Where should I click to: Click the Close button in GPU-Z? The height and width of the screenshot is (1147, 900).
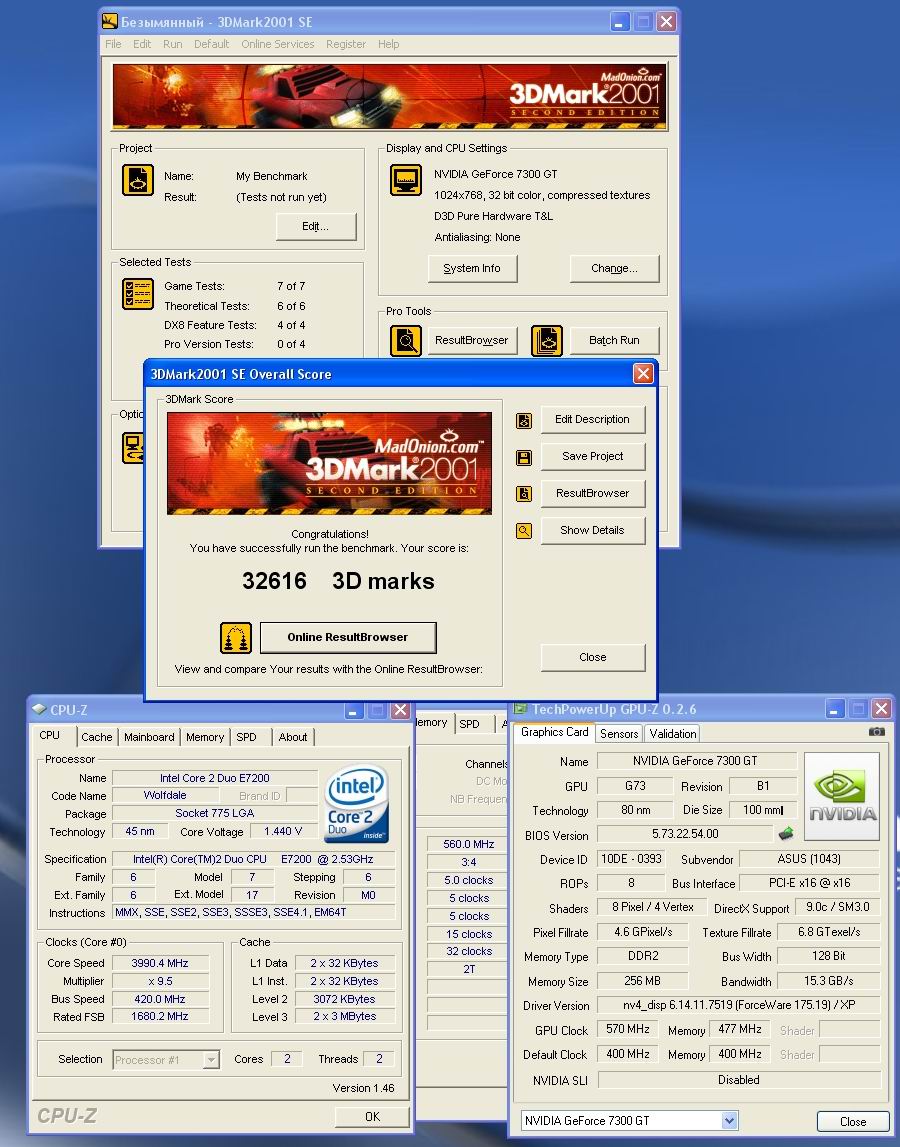[853, 1121]
